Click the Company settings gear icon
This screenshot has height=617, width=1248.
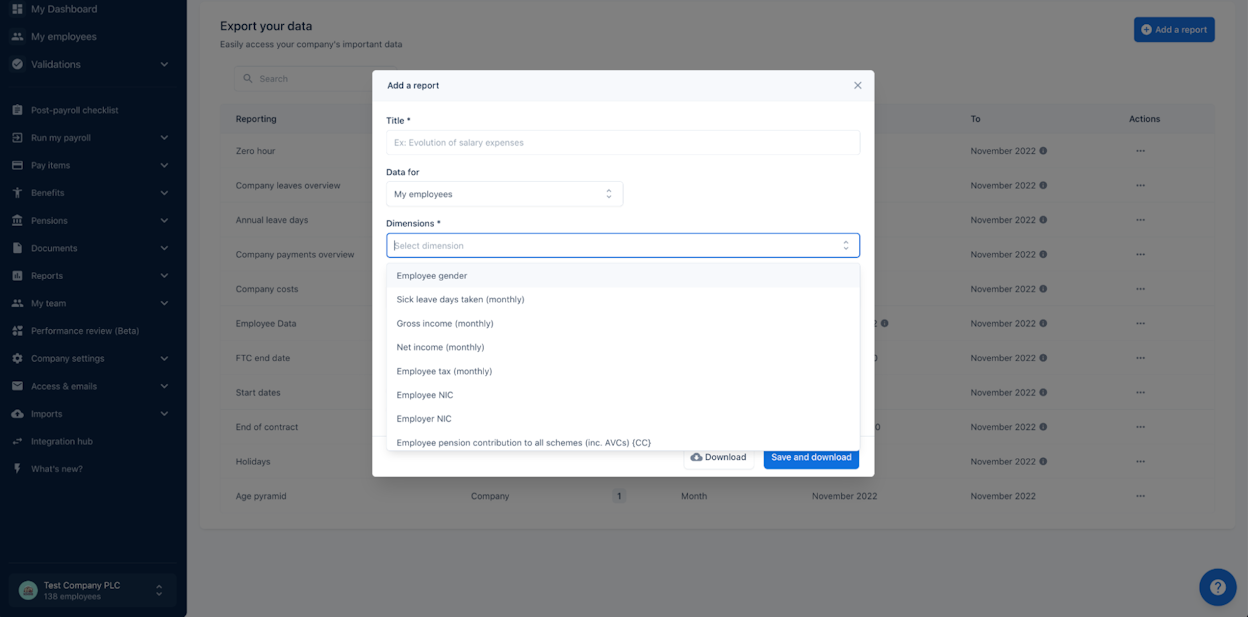[17, 358]
